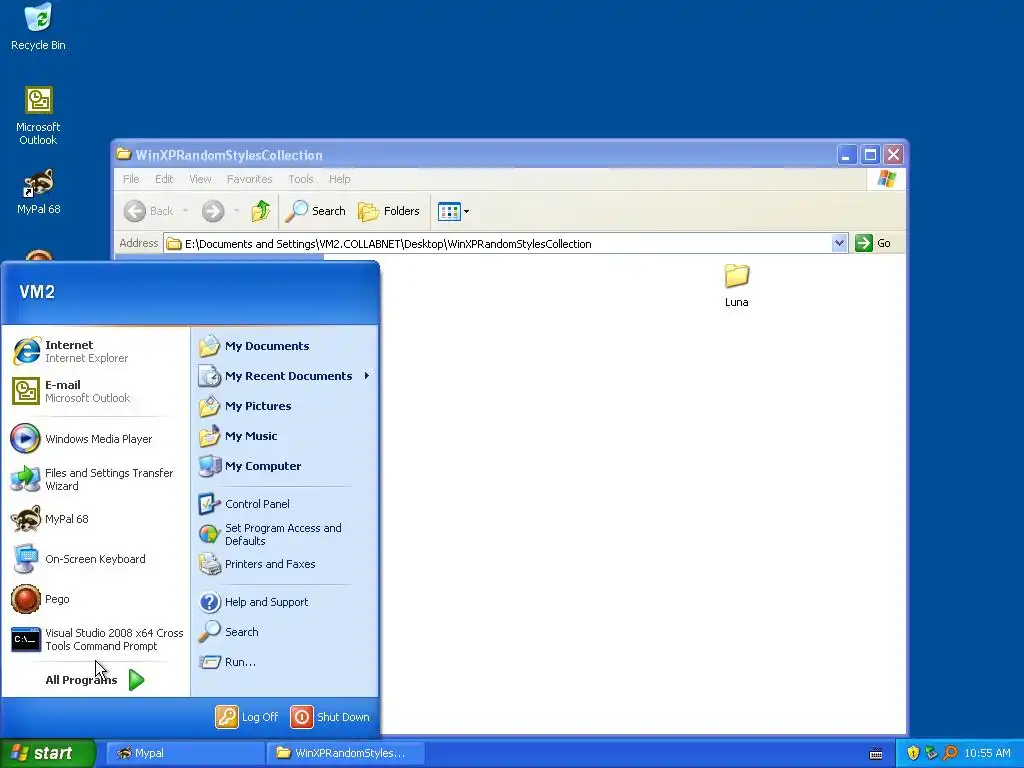Toggle the Folders pane button
The height and width of the screenshot is (768, 1024).
pyautogui.click(x=389, y=211)
